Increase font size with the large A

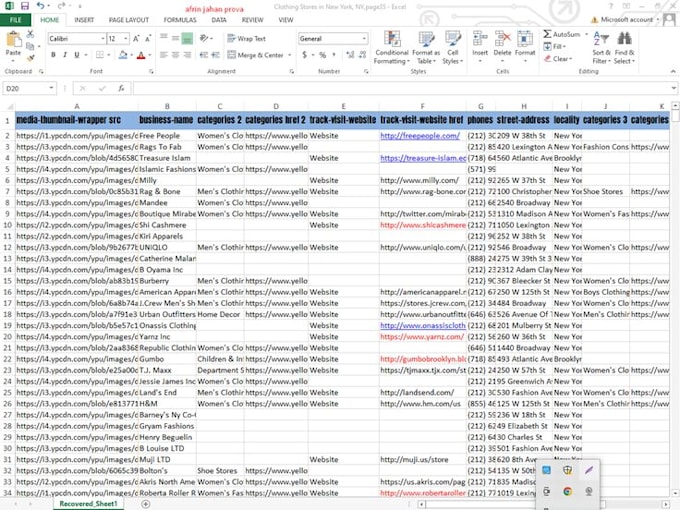coord(136,39)
